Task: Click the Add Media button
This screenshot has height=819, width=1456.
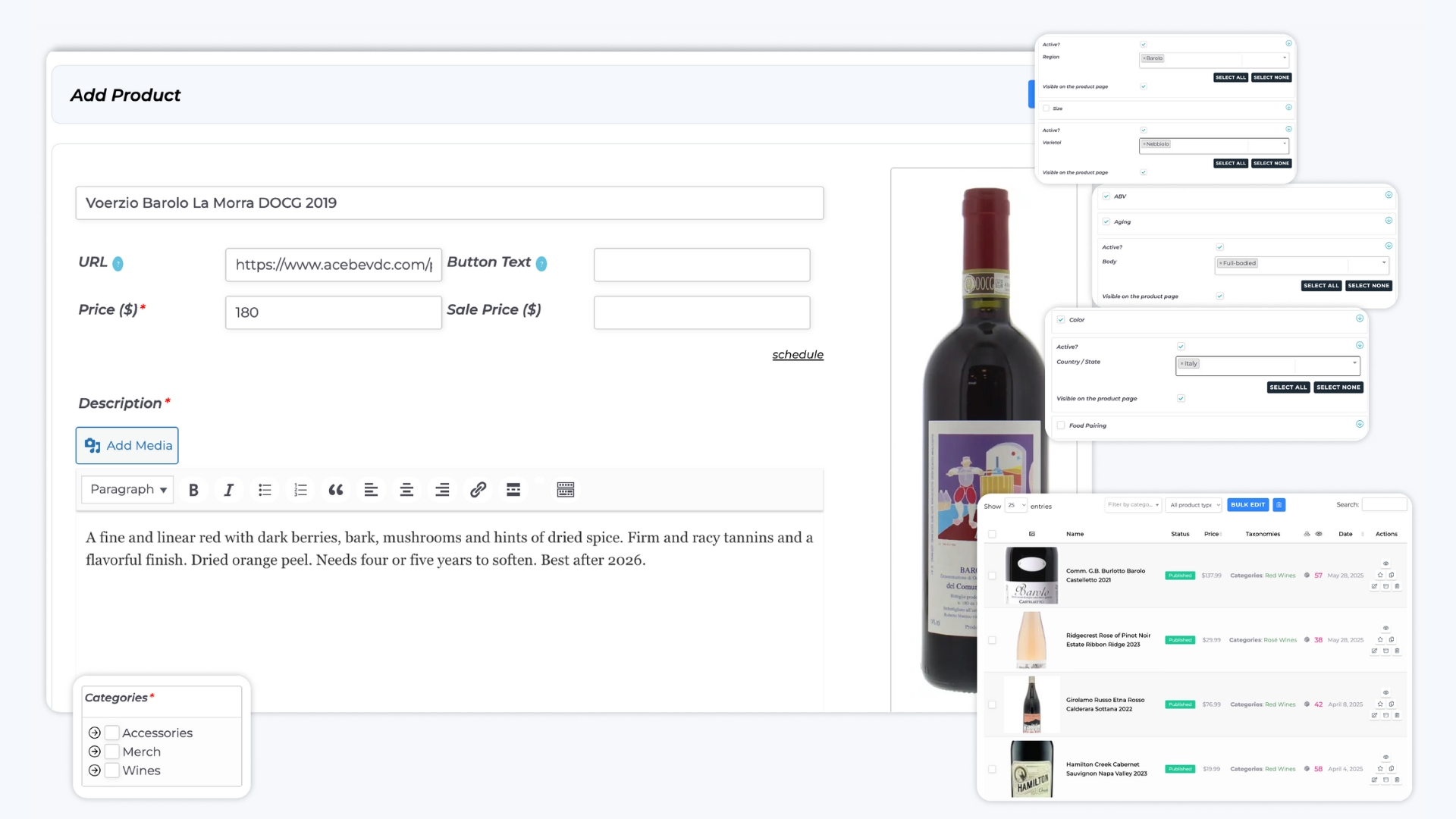Action: (127, 446)
